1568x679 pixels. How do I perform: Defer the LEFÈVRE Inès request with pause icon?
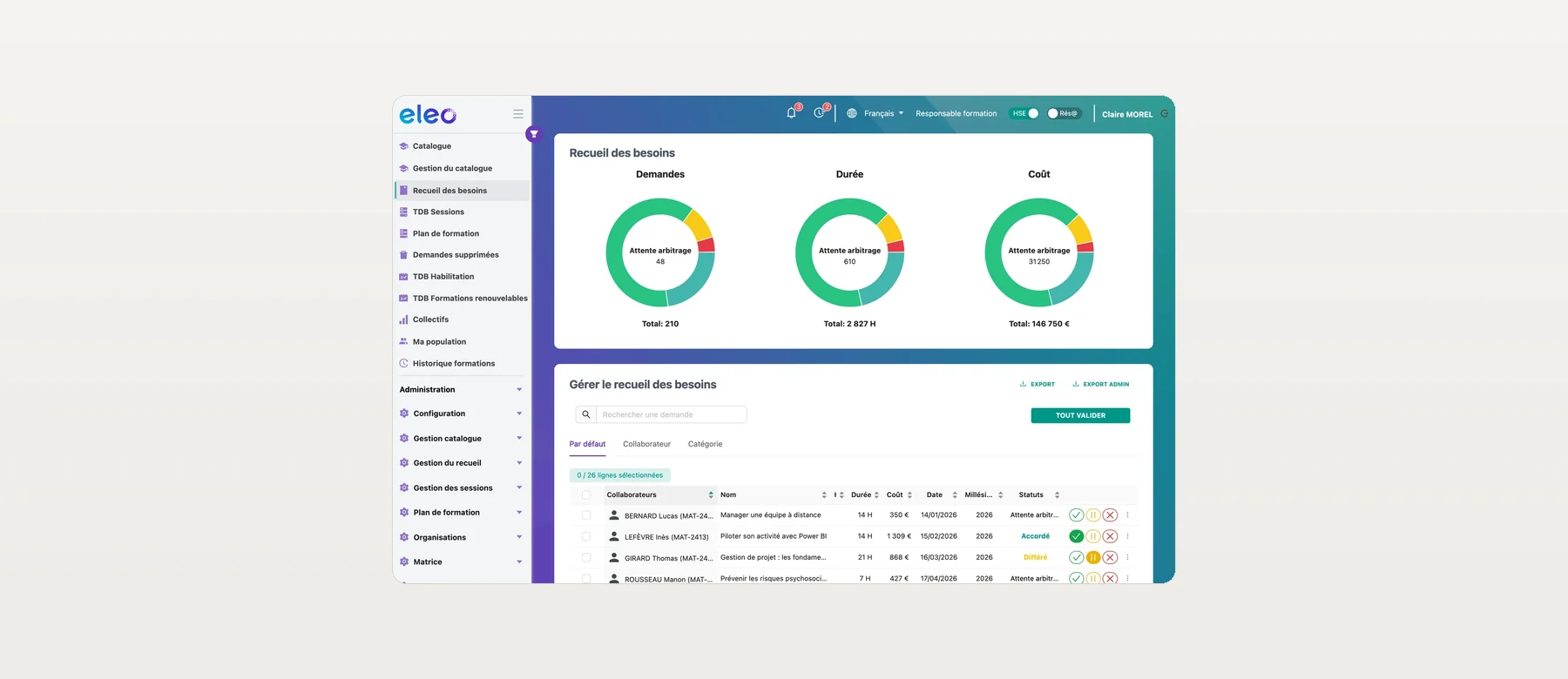[x=1093, y=536]
